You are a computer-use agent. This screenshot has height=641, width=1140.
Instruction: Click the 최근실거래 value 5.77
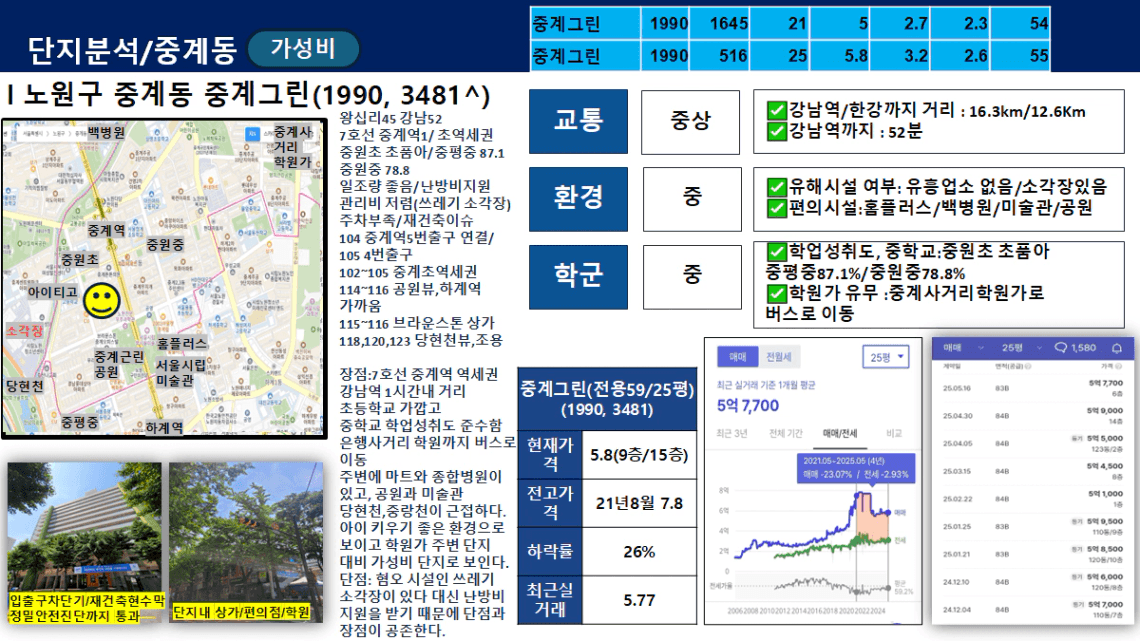click(639, 600)
